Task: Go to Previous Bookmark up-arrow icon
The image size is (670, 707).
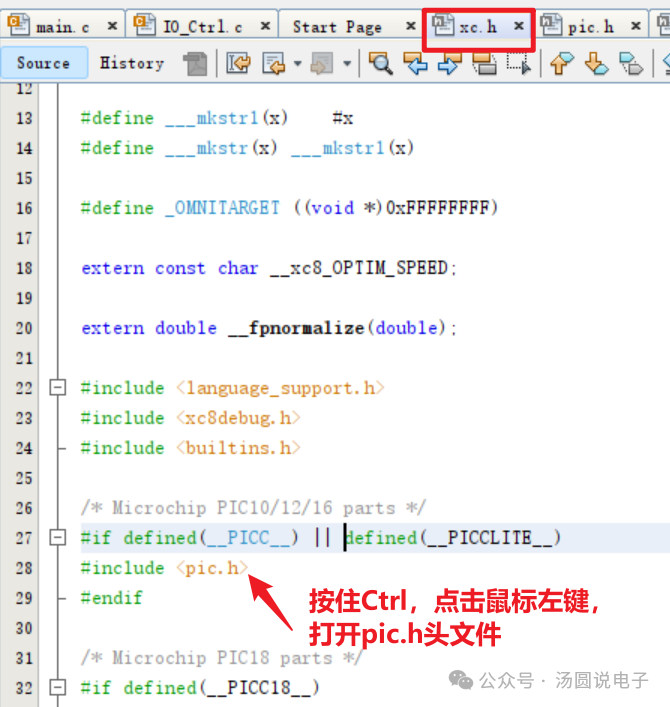Action: tap(561, 63)
